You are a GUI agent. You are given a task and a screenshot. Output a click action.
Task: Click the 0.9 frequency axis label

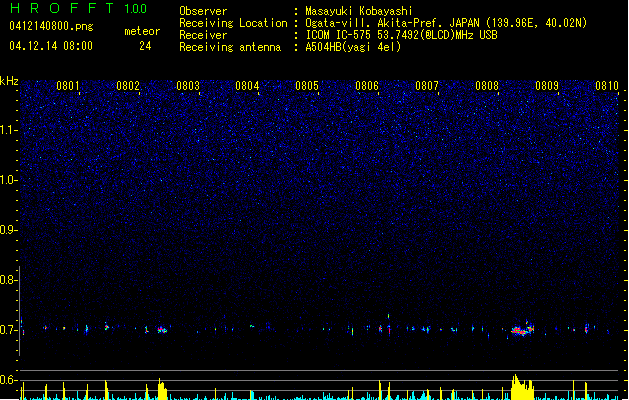(9, 230)
